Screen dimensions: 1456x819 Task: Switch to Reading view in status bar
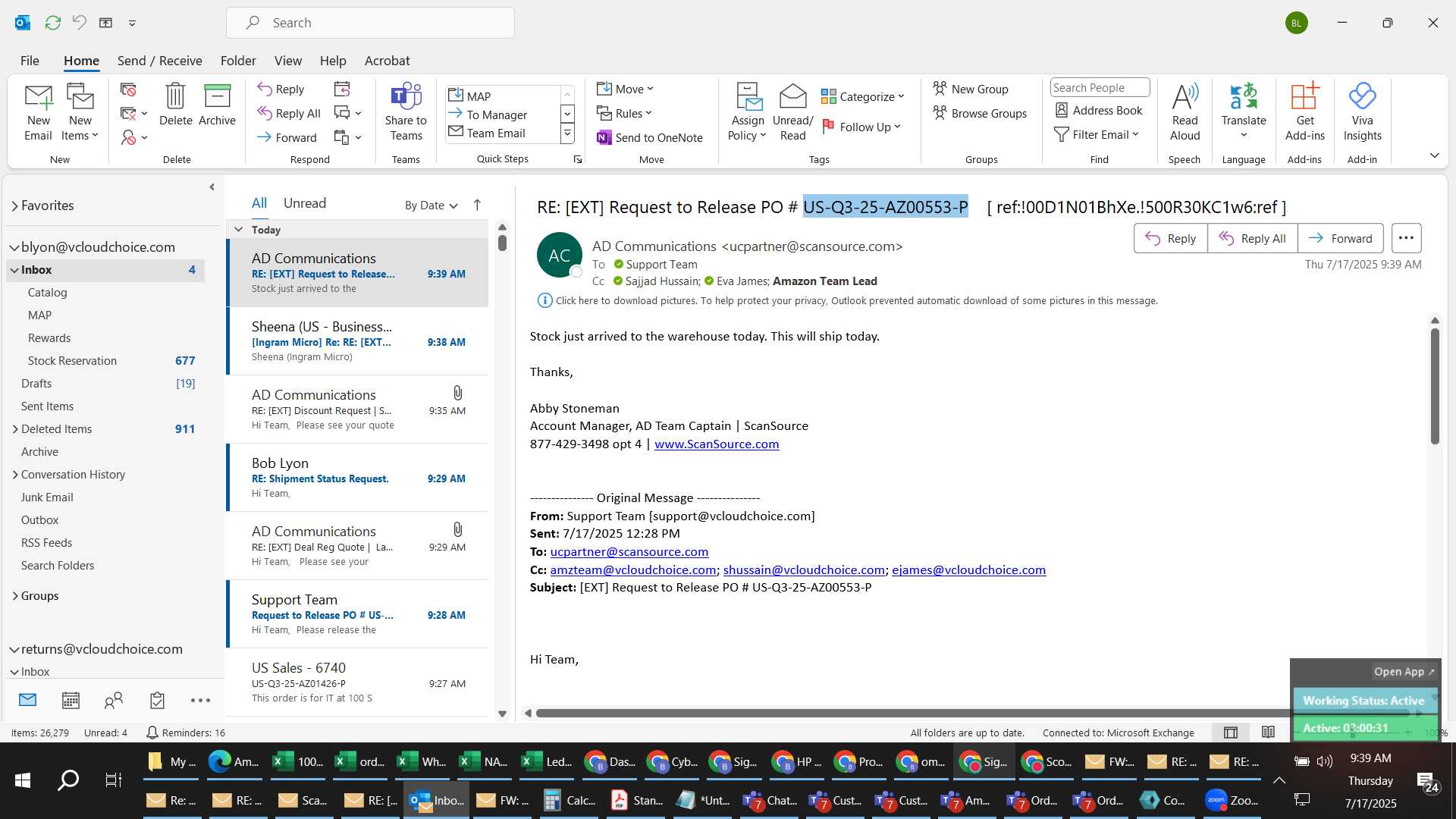1268,732
